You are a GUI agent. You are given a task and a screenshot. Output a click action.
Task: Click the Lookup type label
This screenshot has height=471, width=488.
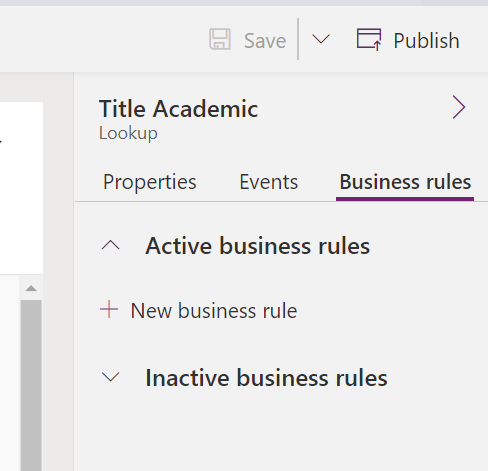point(128,134)
